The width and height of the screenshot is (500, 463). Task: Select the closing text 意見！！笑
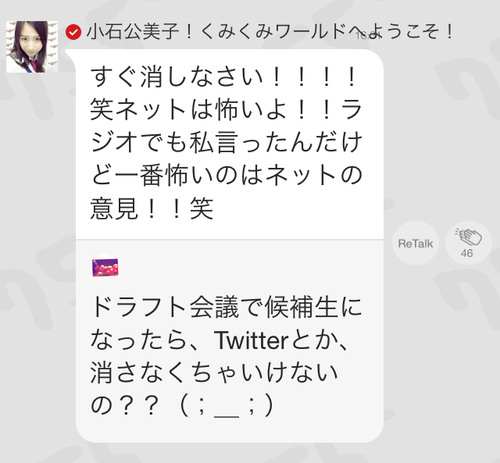click(152, 208)
